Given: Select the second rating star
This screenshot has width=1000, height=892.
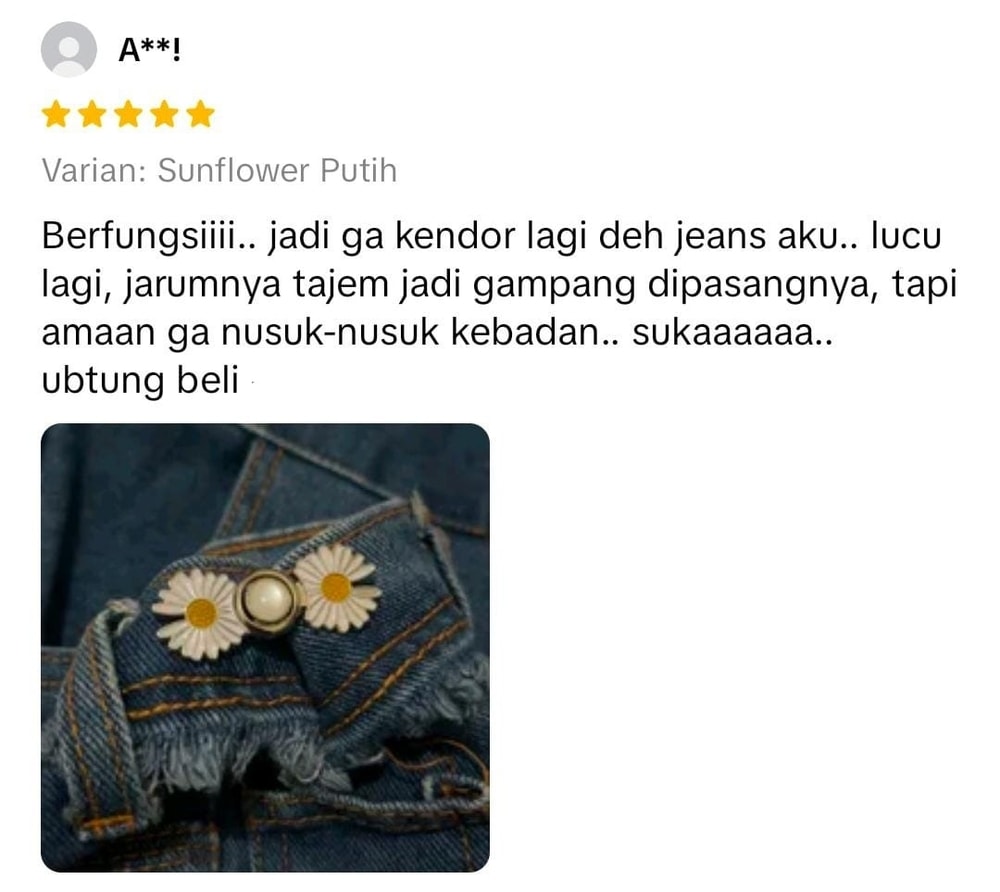Looking at the screenshot, I should [92, 114].
